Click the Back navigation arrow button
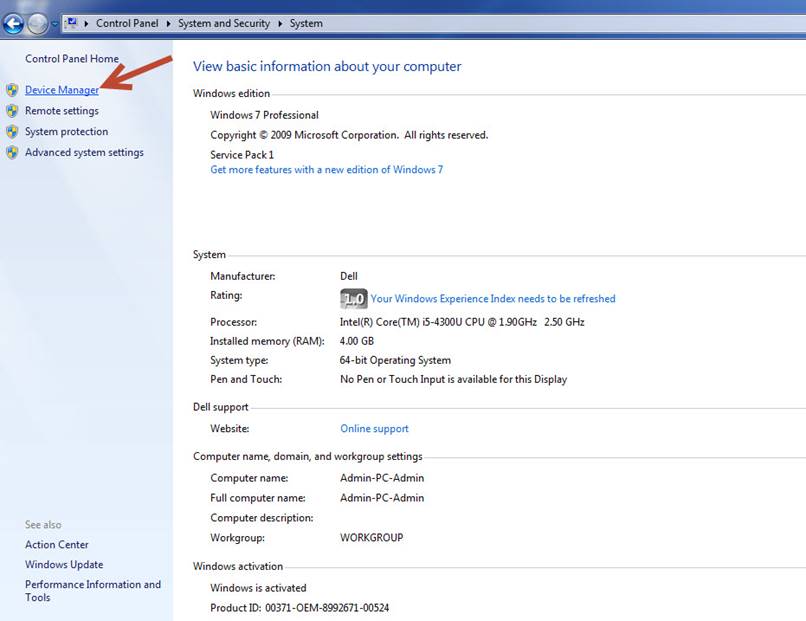The height and width of the screenshot is (621, 806). pos(14,23)
